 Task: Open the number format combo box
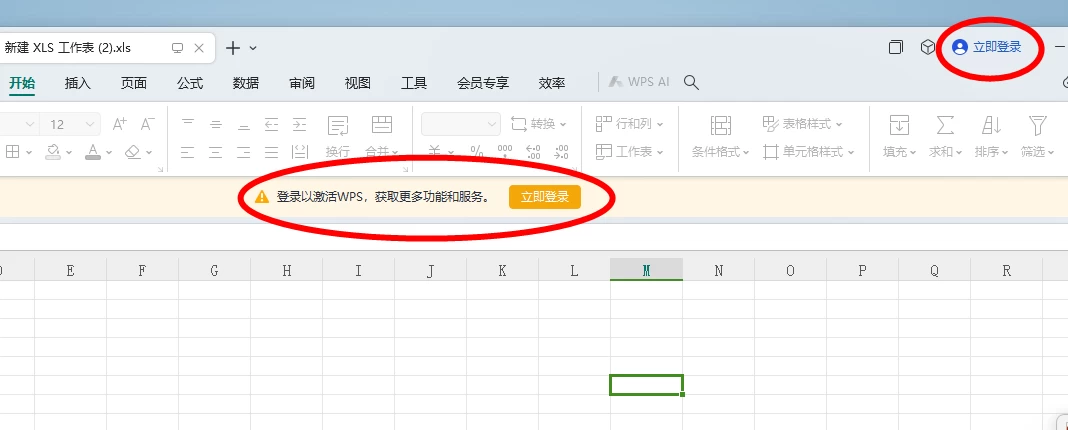(461, 124)
